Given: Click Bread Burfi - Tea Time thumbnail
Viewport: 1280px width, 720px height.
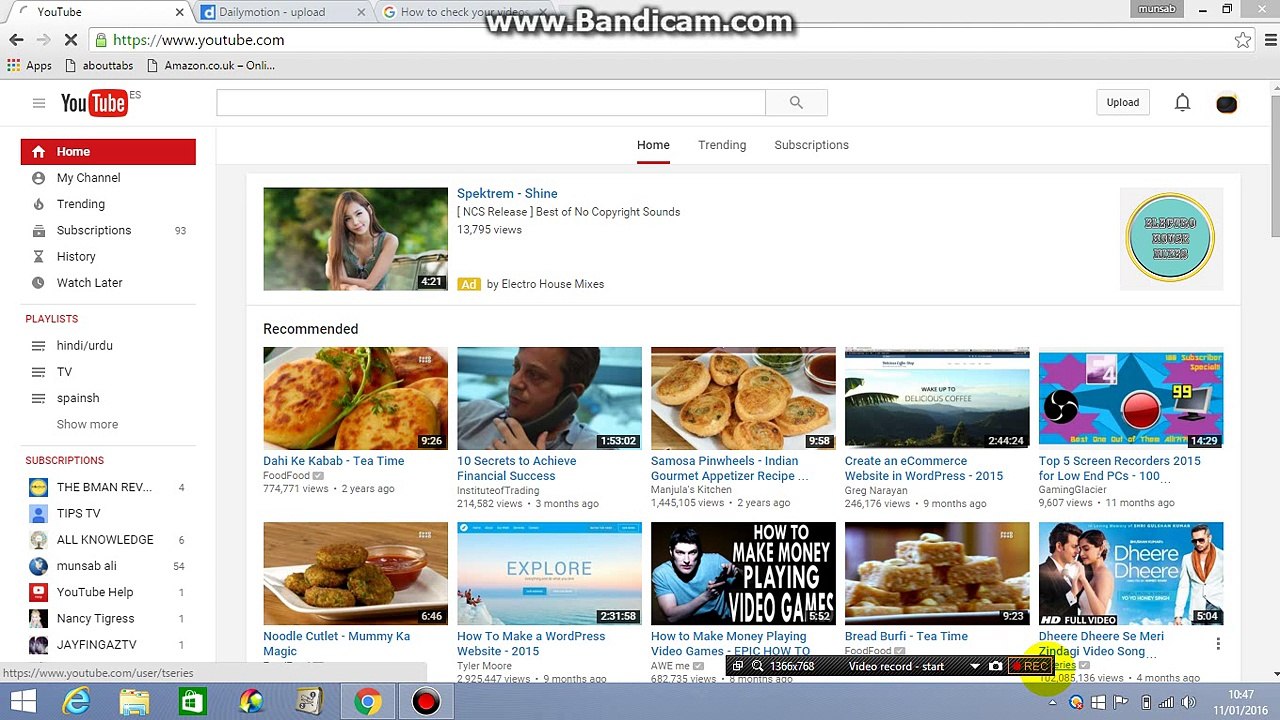Looking at the screenshot, I should (x=937, y=573).
